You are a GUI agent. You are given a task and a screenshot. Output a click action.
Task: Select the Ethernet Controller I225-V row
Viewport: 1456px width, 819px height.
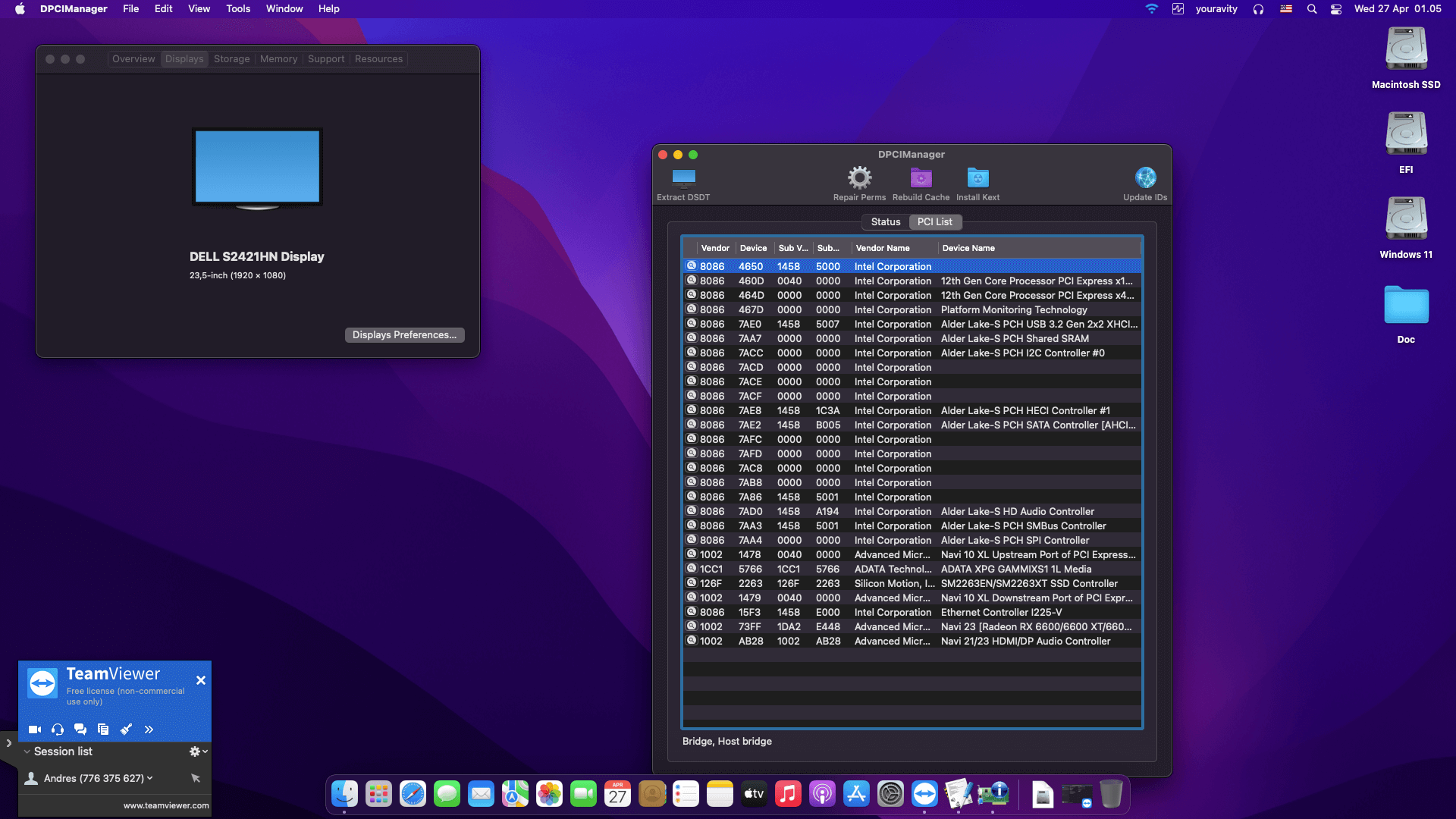pos(912,612)
